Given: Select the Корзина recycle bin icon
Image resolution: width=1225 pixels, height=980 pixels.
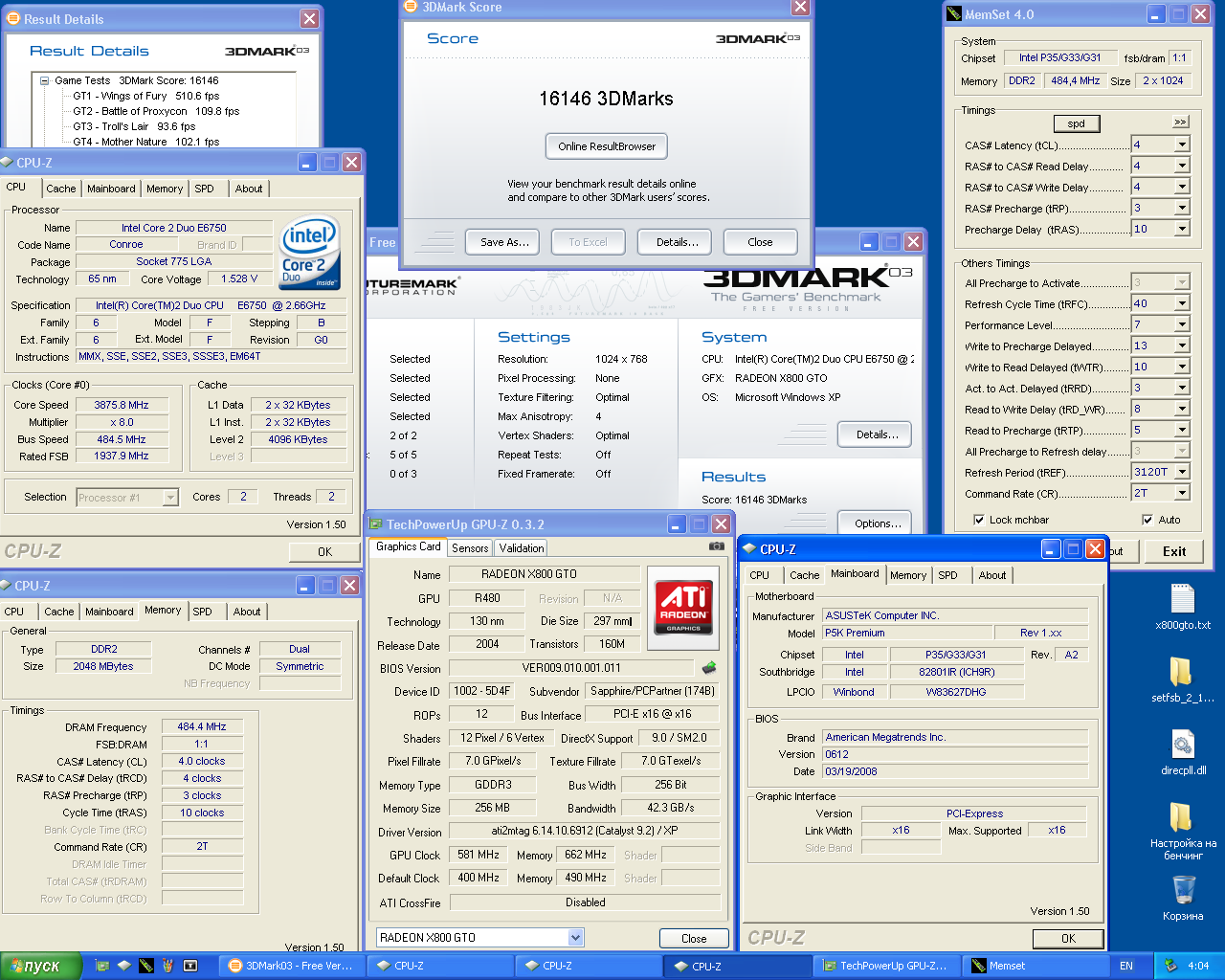Looking at the screenshot, I should (1183, 898).
